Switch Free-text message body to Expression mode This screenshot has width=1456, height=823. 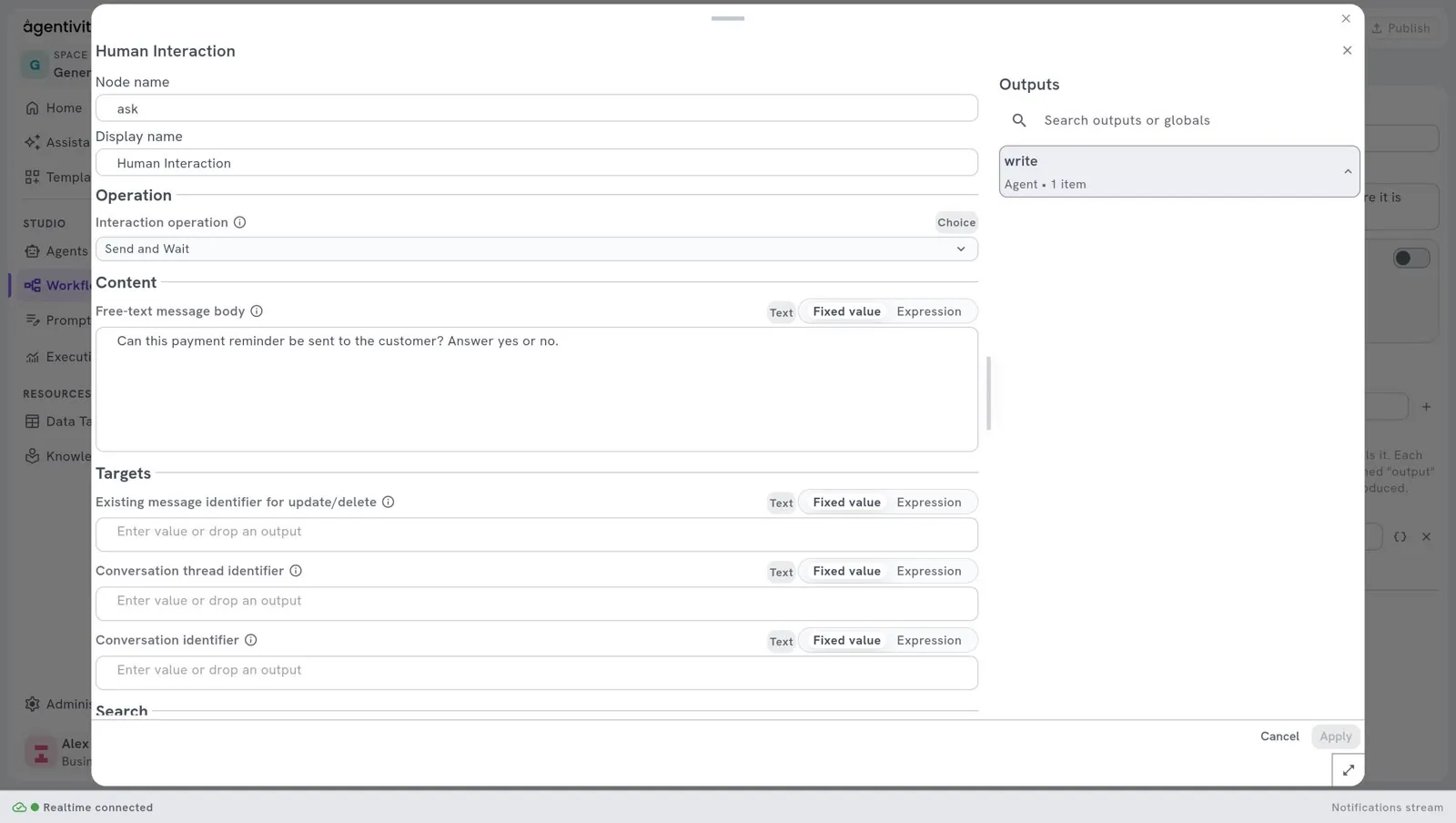[928, 311]
